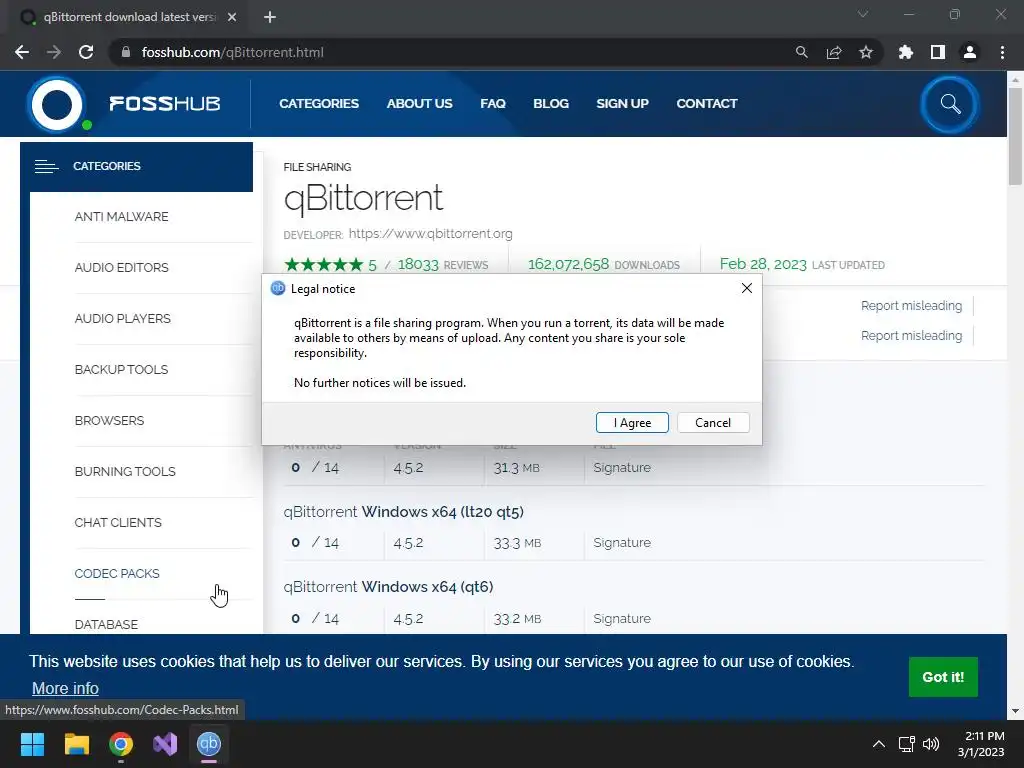Click the Fosshub round logo
This screenshot has width=1024, height=768.
pyautogui.click(x=57, y=104)
